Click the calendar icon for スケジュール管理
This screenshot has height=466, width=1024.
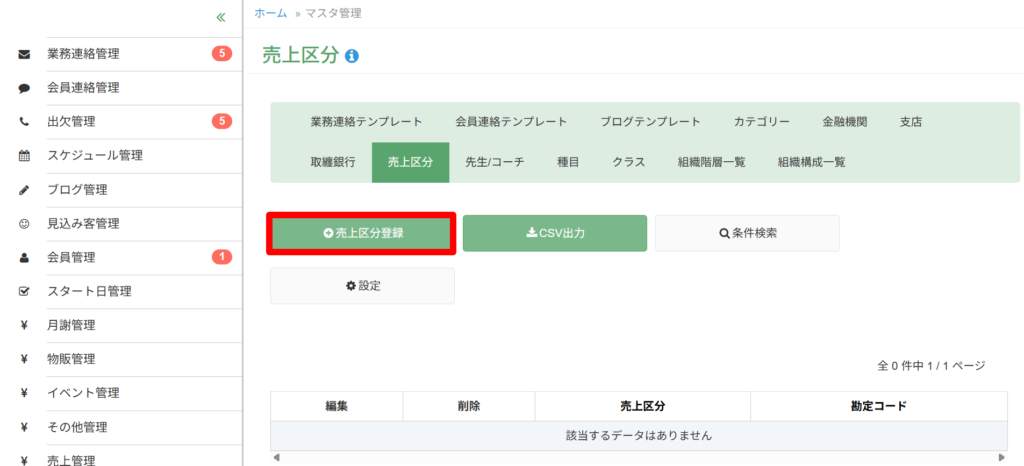(24, 156)
